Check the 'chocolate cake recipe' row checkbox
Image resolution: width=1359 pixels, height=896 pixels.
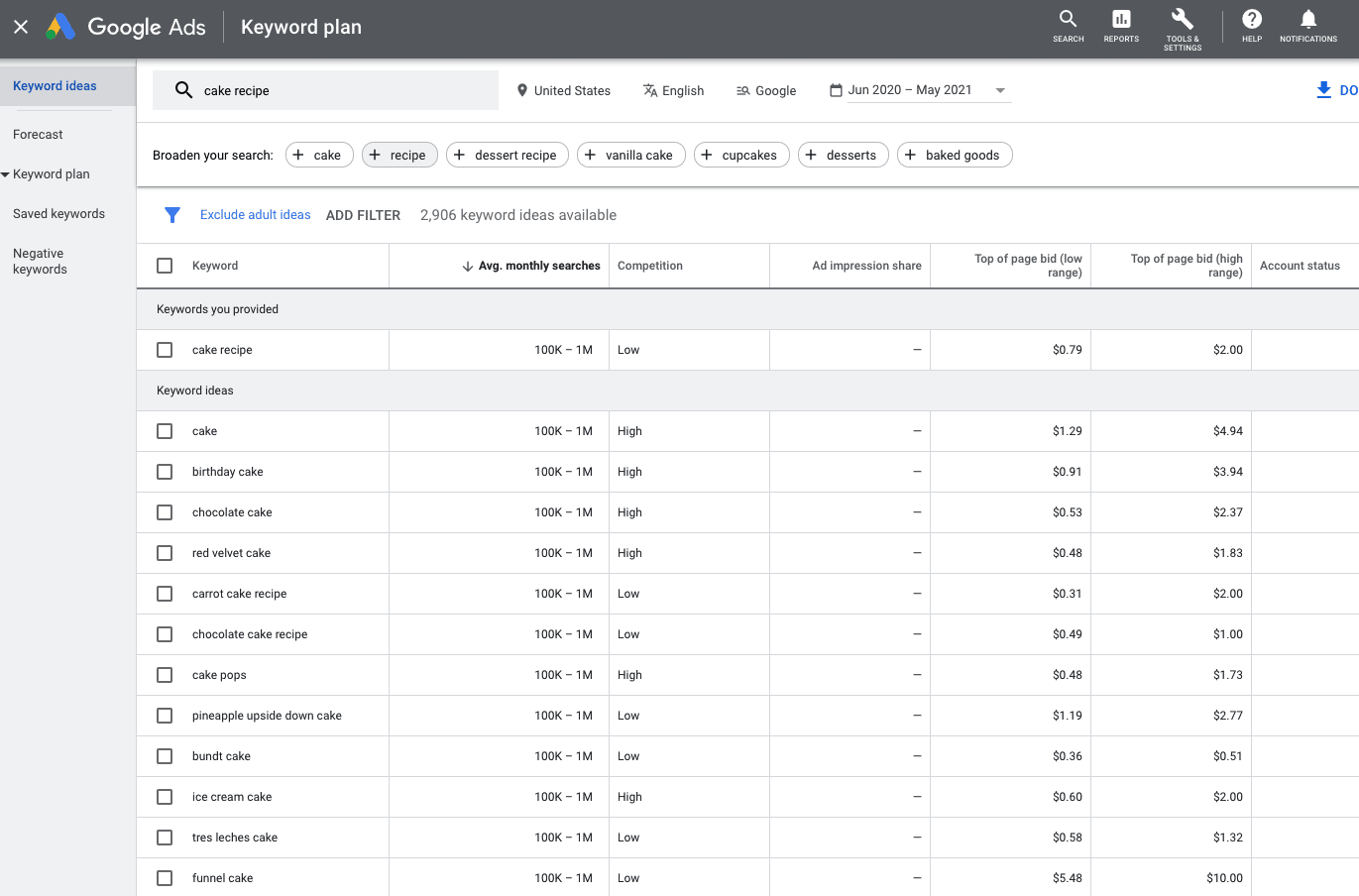(x=165, y=634)
